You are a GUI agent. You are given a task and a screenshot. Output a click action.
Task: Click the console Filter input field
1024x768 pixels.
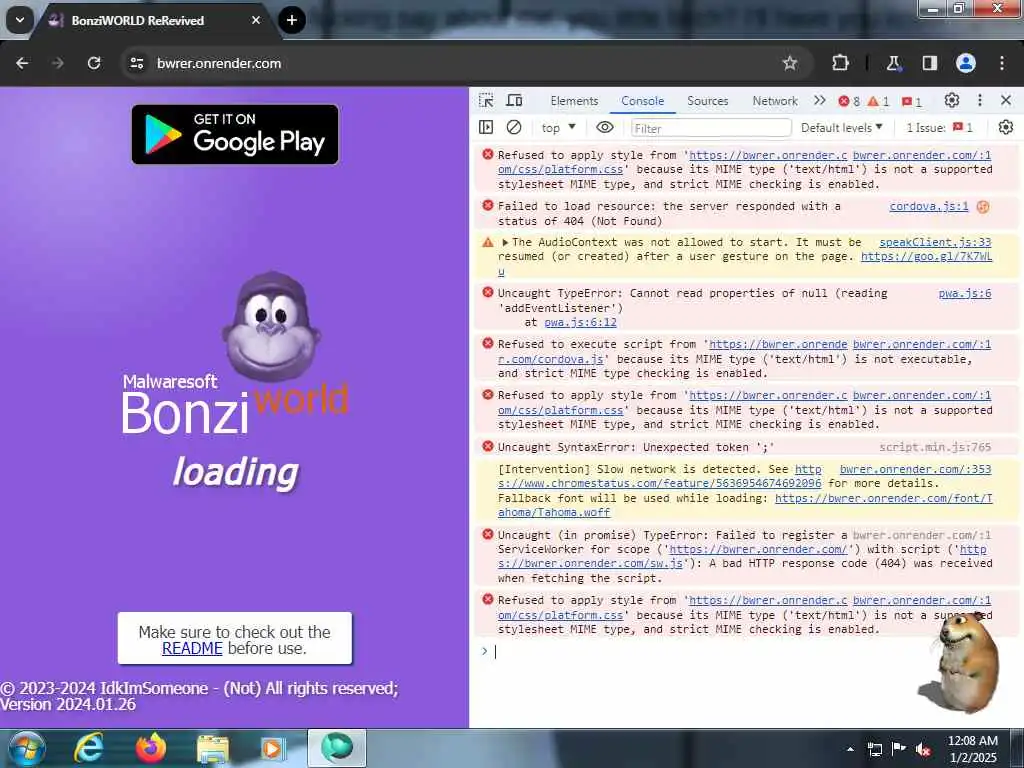[x=711, y=128]
